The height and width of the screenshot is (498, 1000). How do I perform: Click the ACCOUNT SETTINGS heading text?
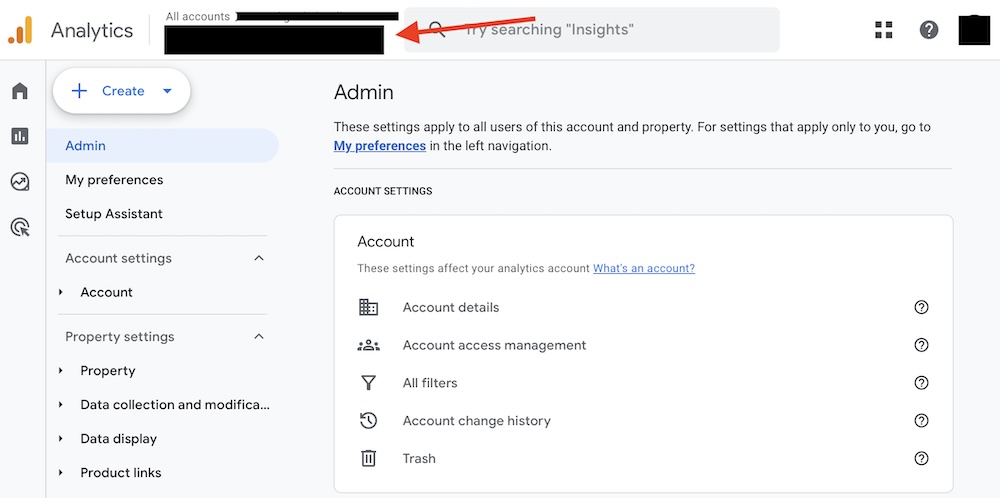pos(383,191)
